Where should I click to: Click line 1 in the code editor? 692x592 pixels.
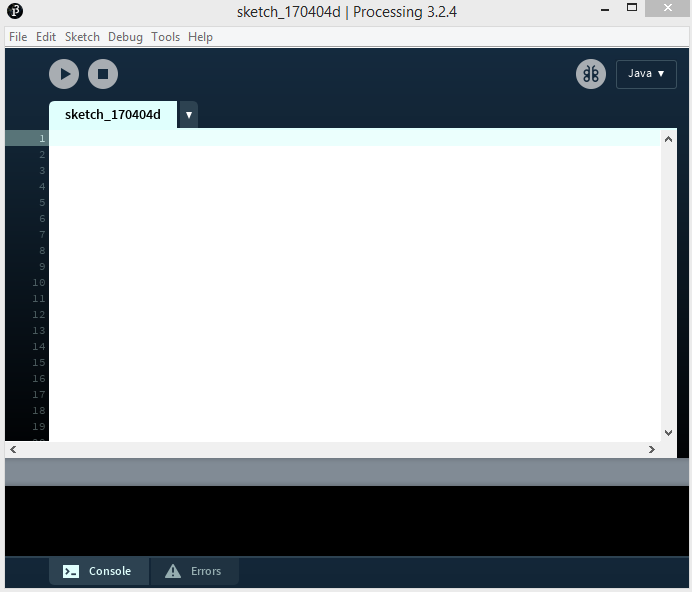(x=354, y=138)
